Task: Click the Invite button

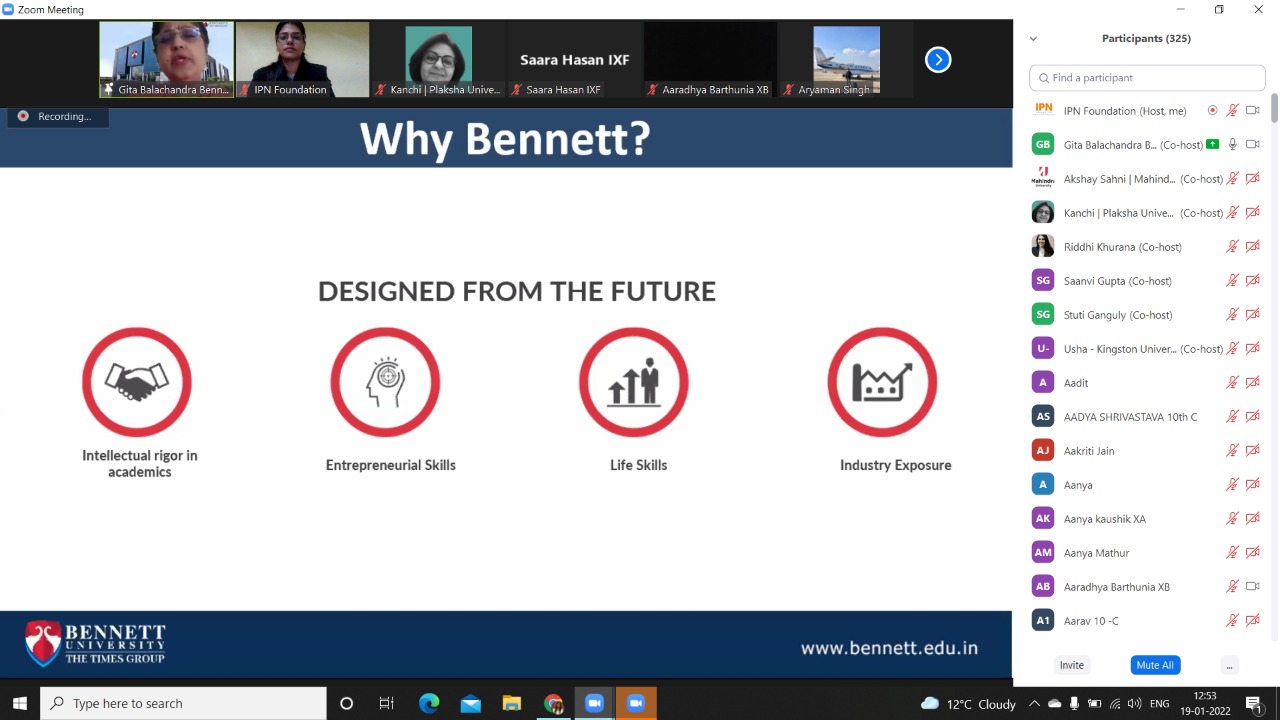Action: [x=1071, y=665]
